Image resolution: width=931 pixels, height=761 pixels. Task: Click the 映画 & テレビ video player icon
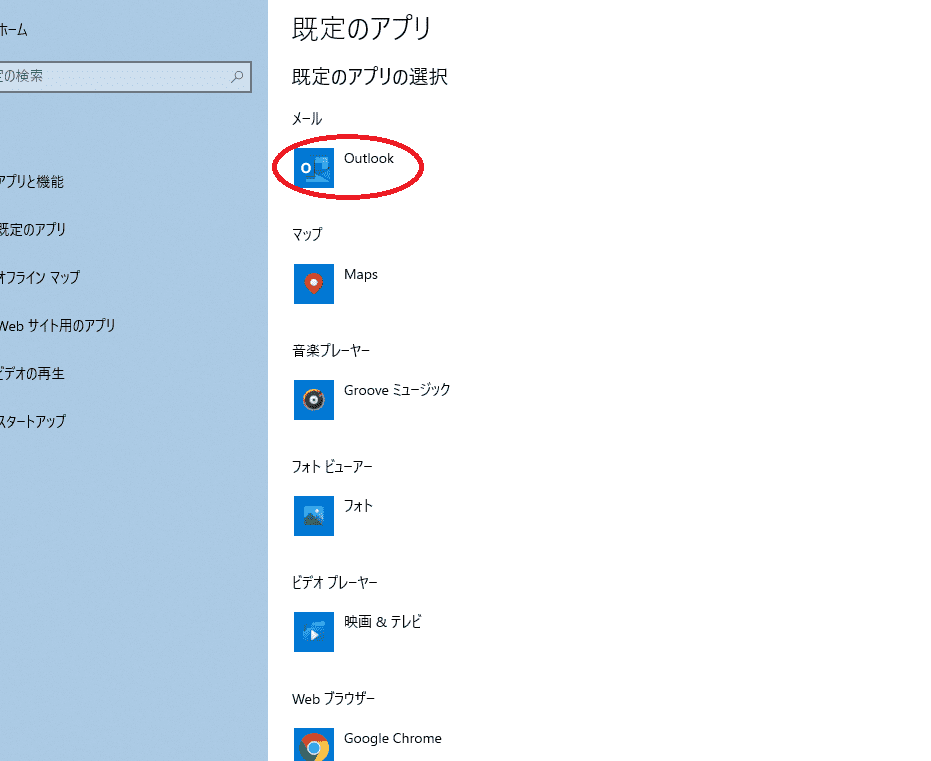314,632
